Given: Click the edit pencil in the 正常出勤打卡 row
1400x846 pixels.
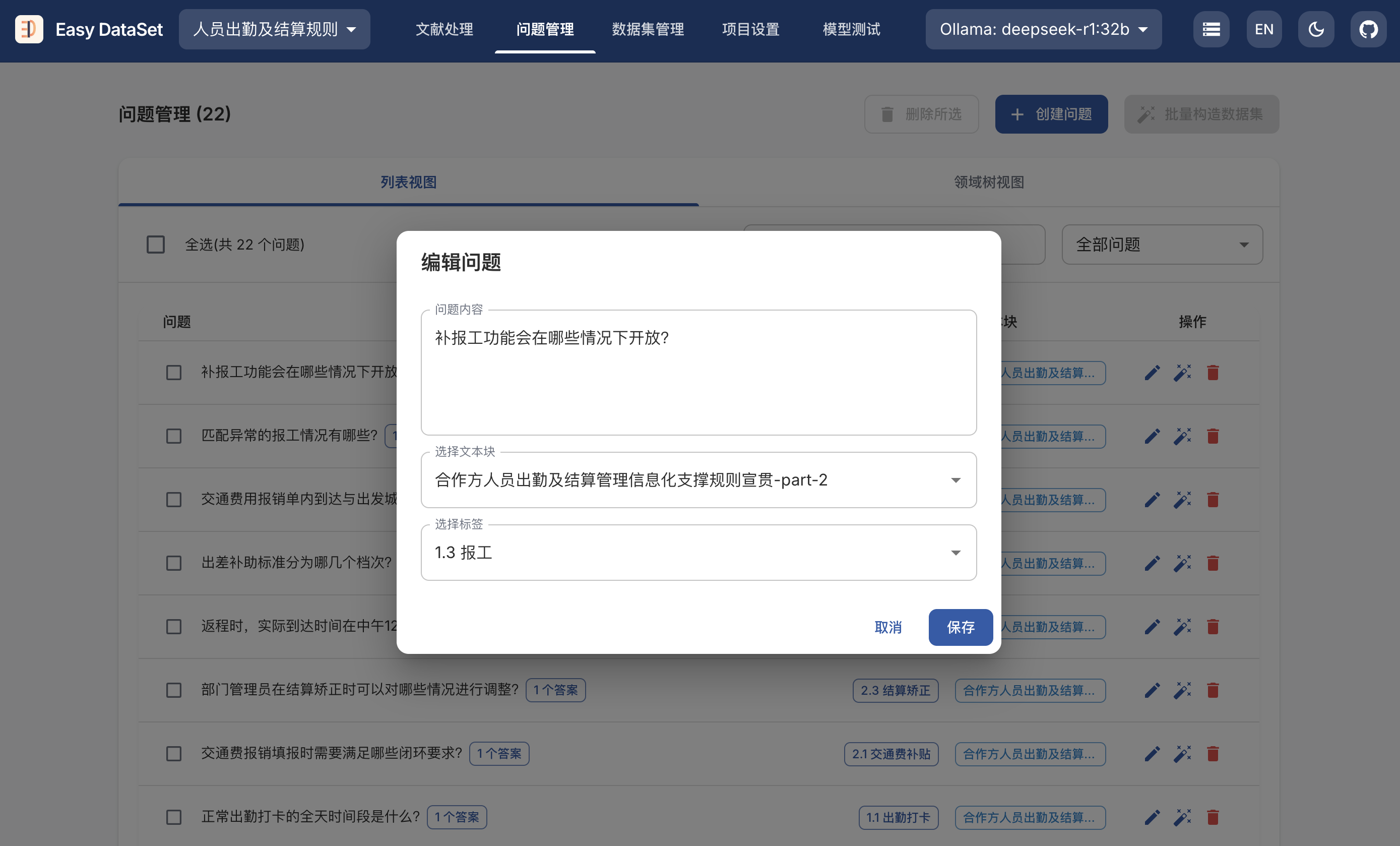Looking at the screenshot, I should 1152,818.
